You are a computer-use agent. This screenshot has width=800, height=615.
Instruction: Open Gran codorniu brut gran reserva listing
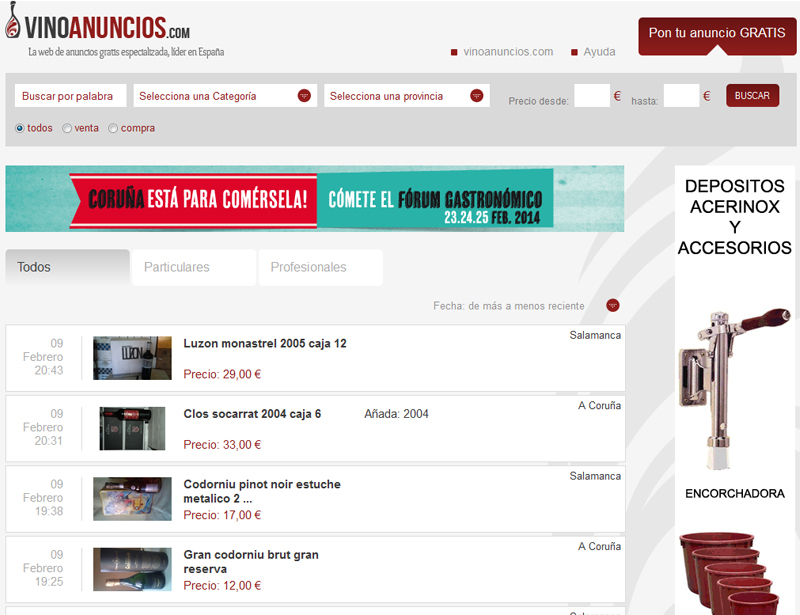(251, 561)
